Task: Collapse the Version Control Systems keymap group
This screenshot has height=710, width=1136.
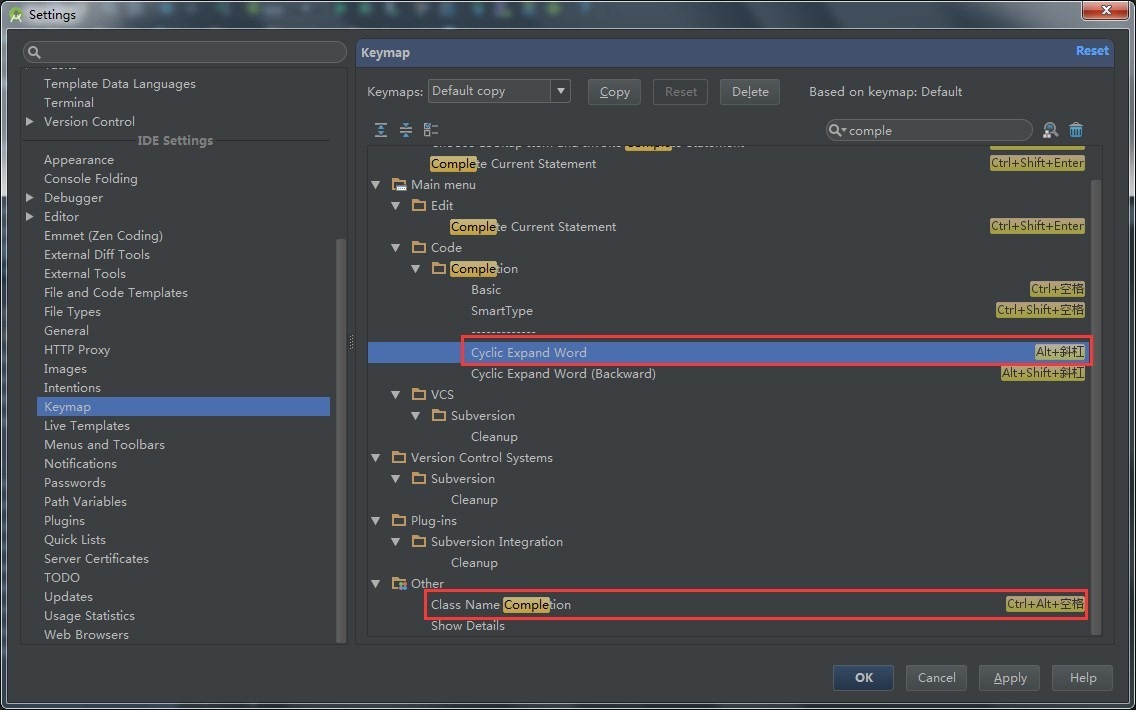Action: pyautogui.click(x=376, y=458)
